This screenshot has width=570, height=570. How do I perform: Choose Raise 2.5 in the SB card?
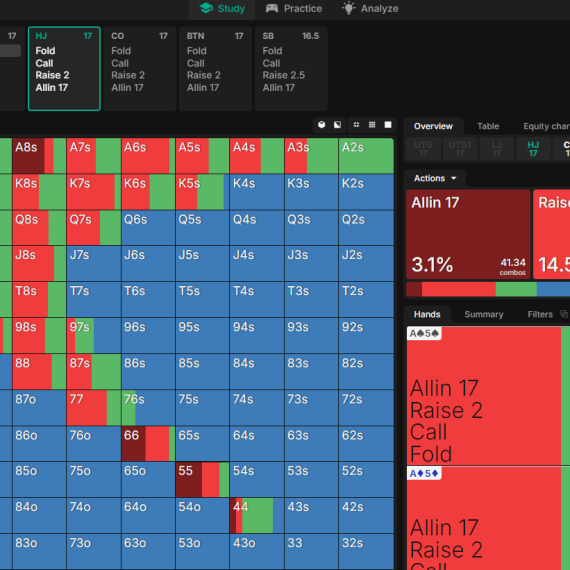tap(284, 75)
